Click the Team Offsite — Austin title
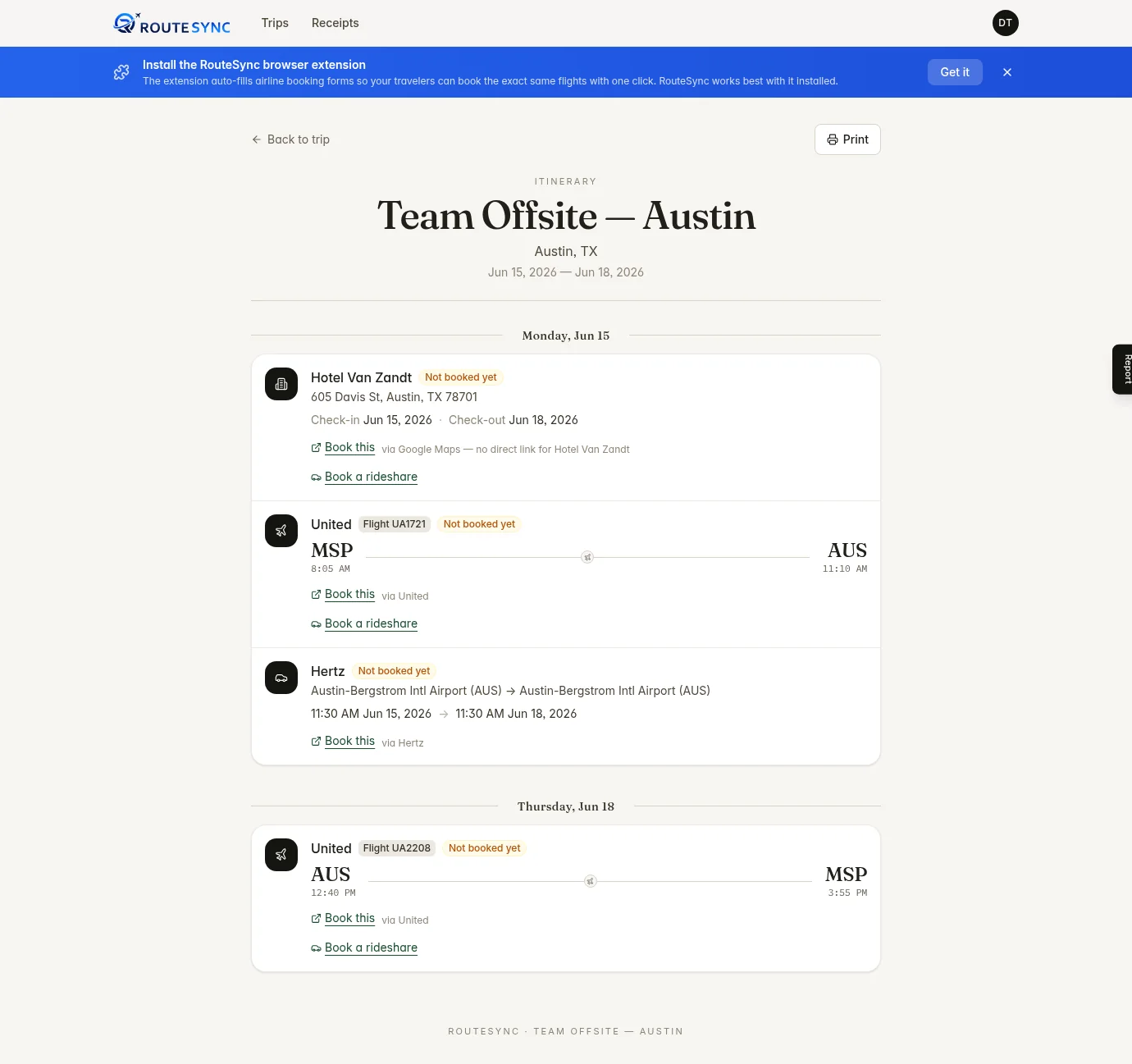Viewport: 1132px width, 1064px height. click(566, 216)
